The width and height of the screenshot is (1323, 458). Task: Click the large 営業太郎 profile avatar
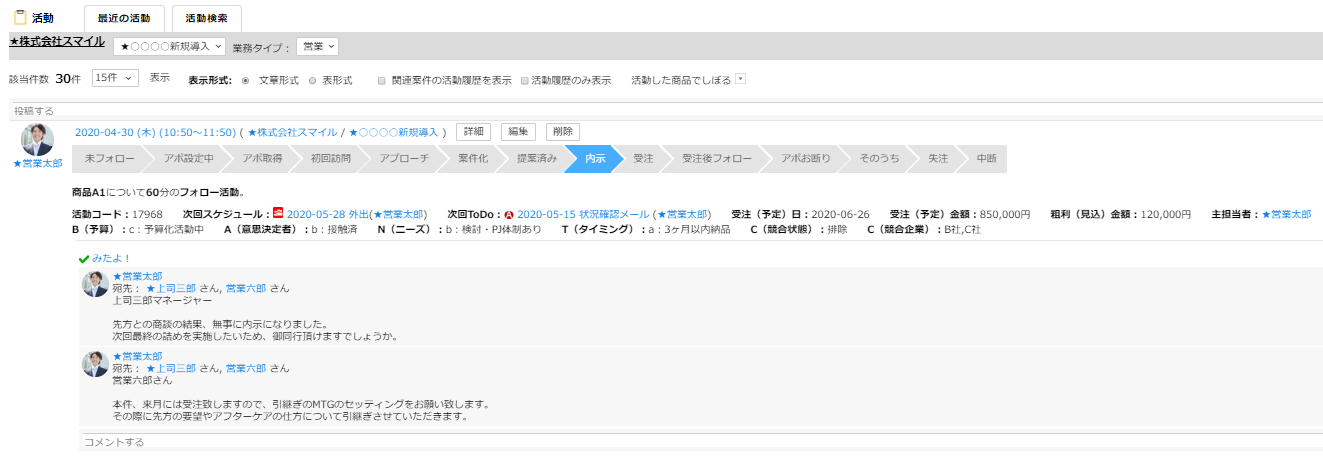tap(37, 140)
